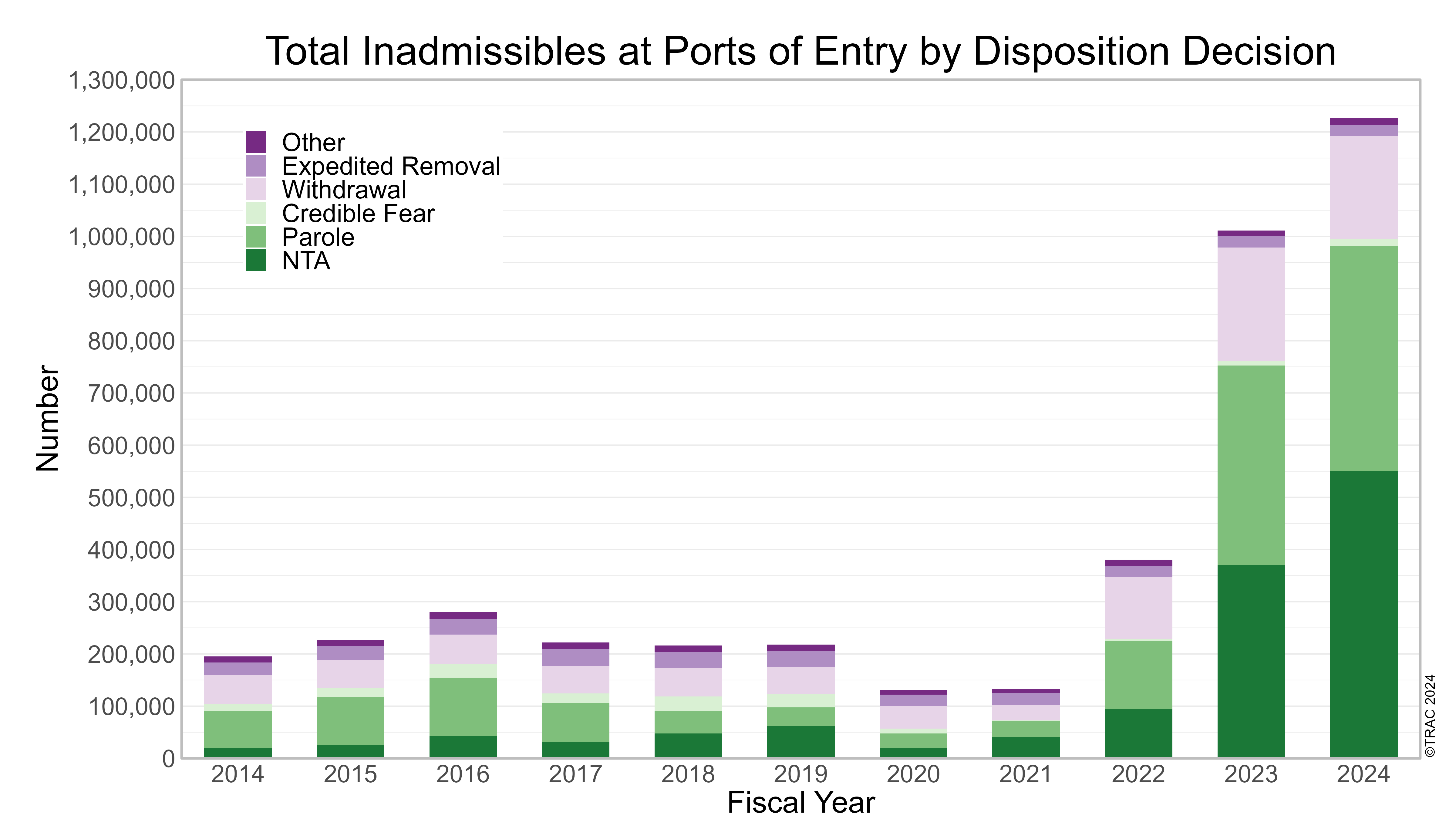Click the 1,300,000 y-axis tick label
Screen dimensions: 1456x819
pos(122,81)
